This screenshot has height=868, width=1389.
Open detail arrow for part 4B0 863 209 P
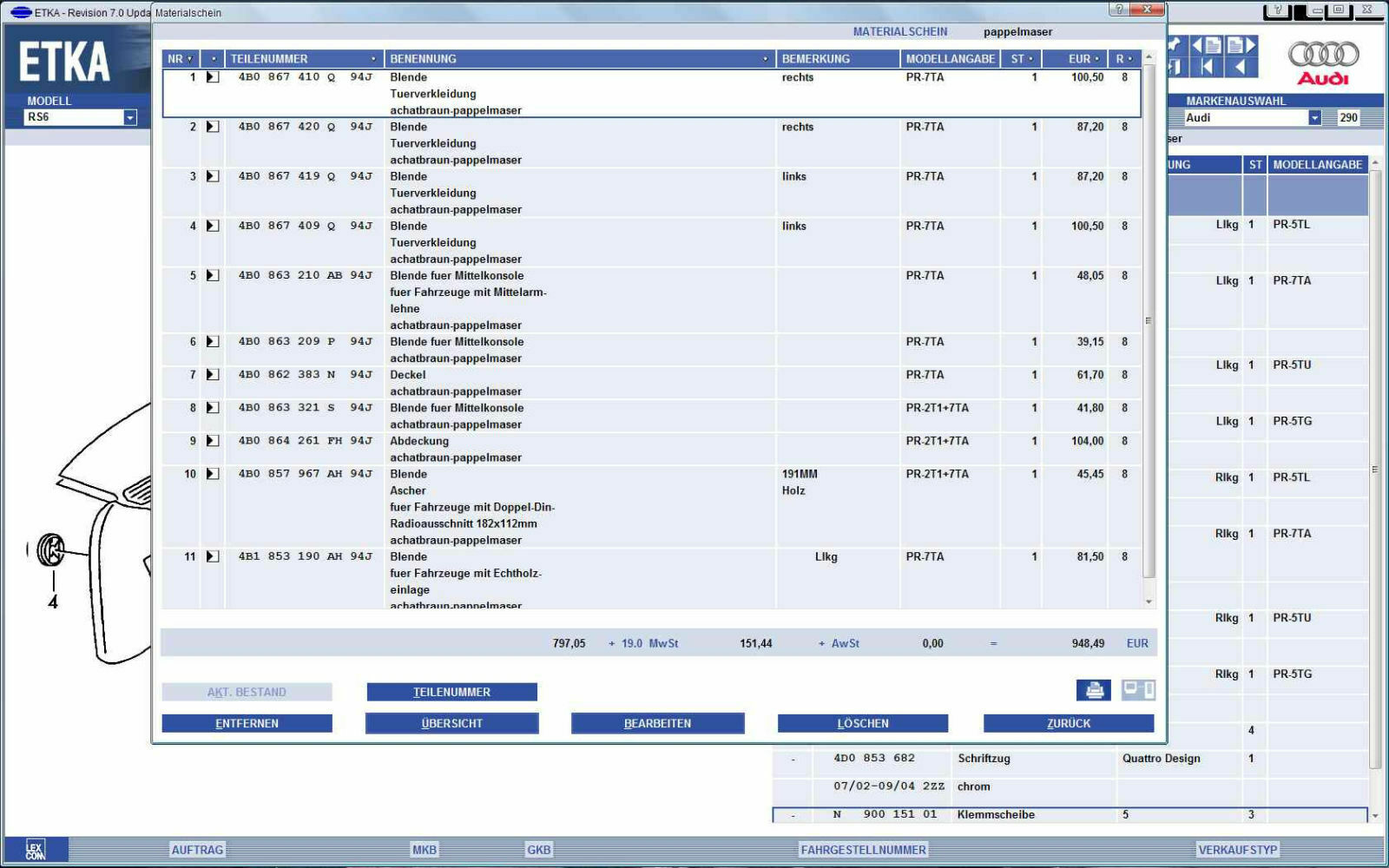coord(212,342)
